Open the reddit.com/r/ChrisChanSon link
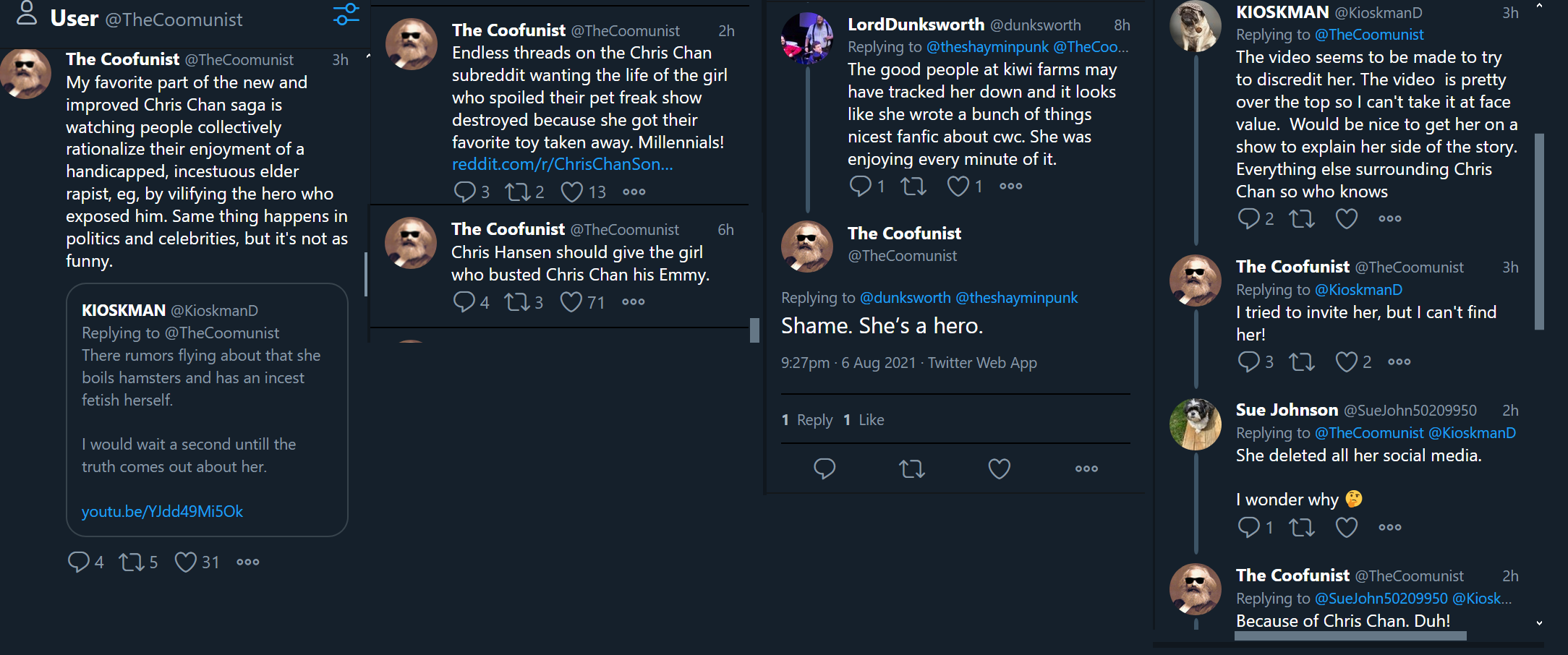This screenshot has width=1568, height=655. [x=562, y=164]
